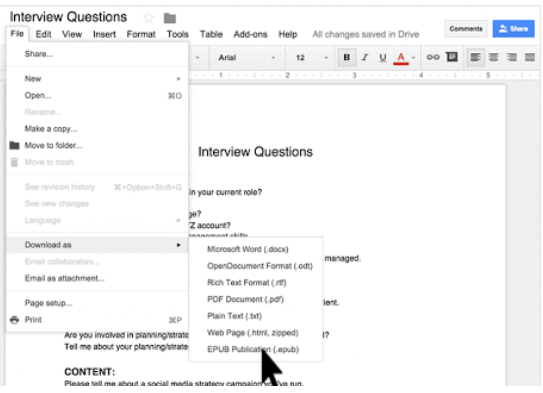Open the font size 12 dropdown
This screenshot has height=393, width=543.
[x=311, y=57]
